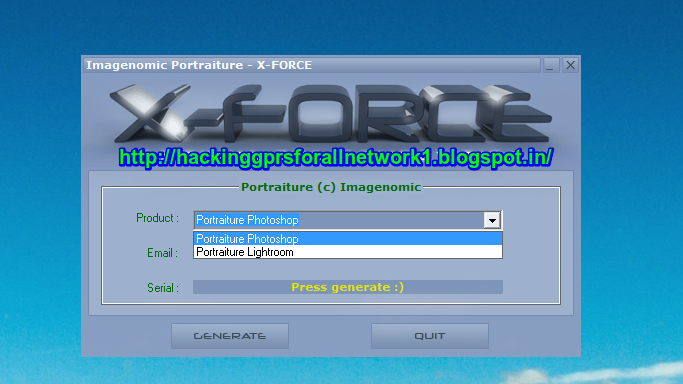Click the 'Portraiture (c) Imagenomic' heading
The height and width of the screenshot is (384, 683).
tap(331, 187)
